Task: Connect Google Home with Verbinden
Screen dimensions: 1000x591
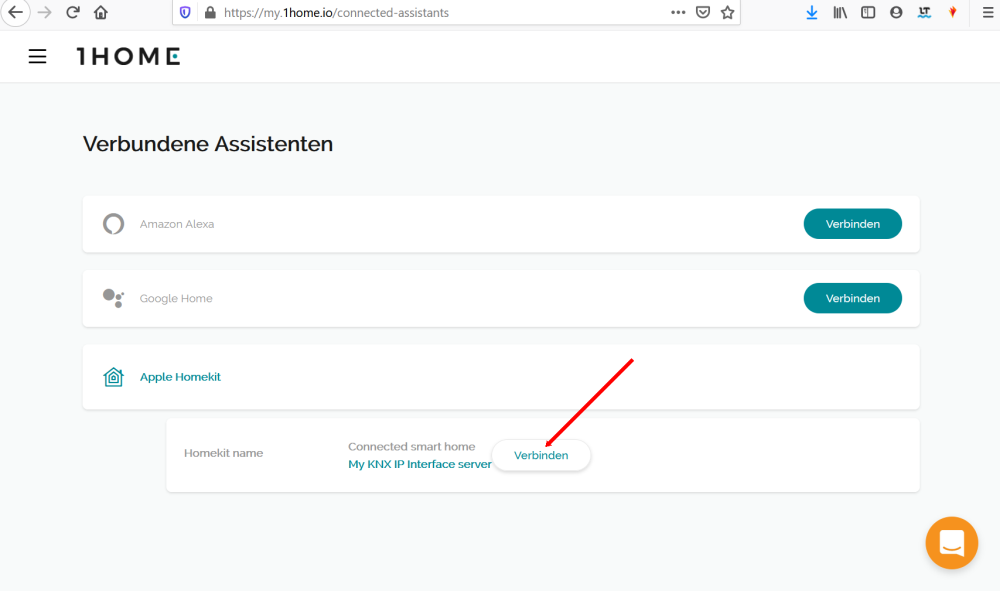Action: click(x=853, y=298)
